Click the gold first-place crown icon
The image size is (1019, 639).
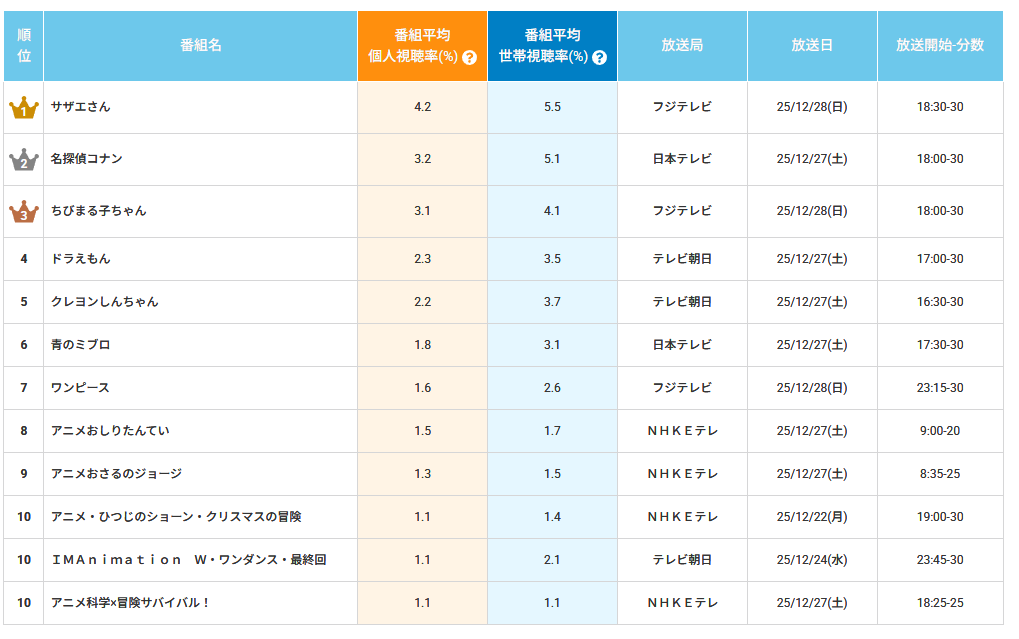click(23, 108)
